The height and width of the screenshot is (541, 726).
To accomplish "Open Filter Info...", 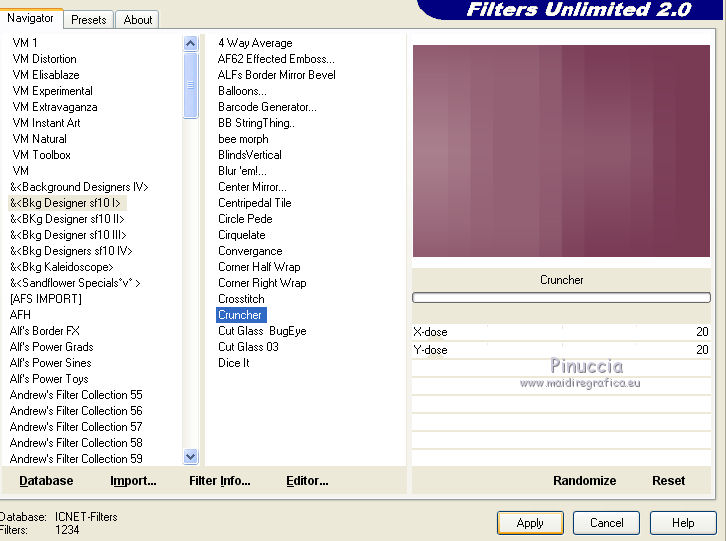I will click(x=220, y=481).
